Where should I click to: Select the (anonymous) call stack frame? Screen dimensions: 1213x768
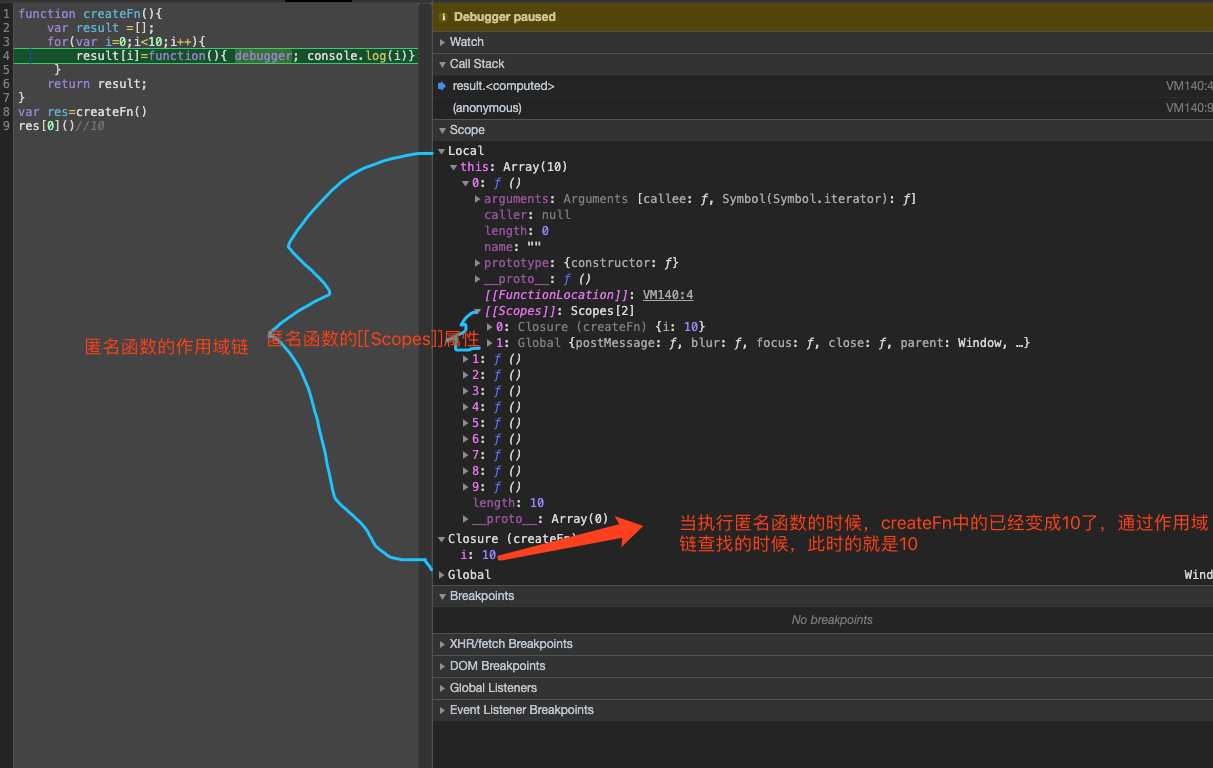coord(487,108)
